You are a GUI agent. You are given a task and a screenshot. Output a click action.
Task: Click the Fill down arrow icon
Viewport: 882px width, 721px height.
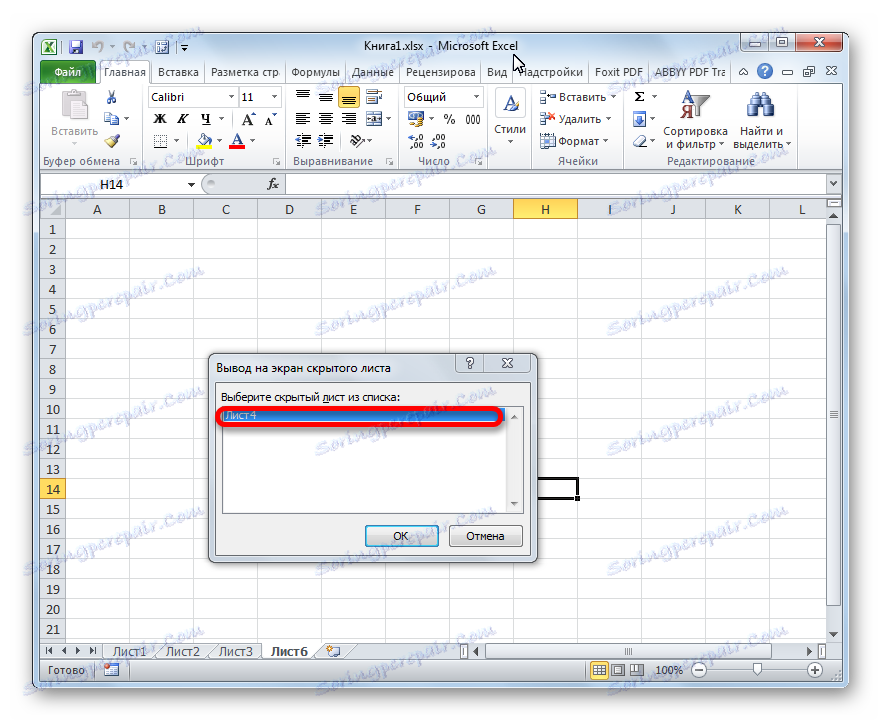click(x=640, y=119)
